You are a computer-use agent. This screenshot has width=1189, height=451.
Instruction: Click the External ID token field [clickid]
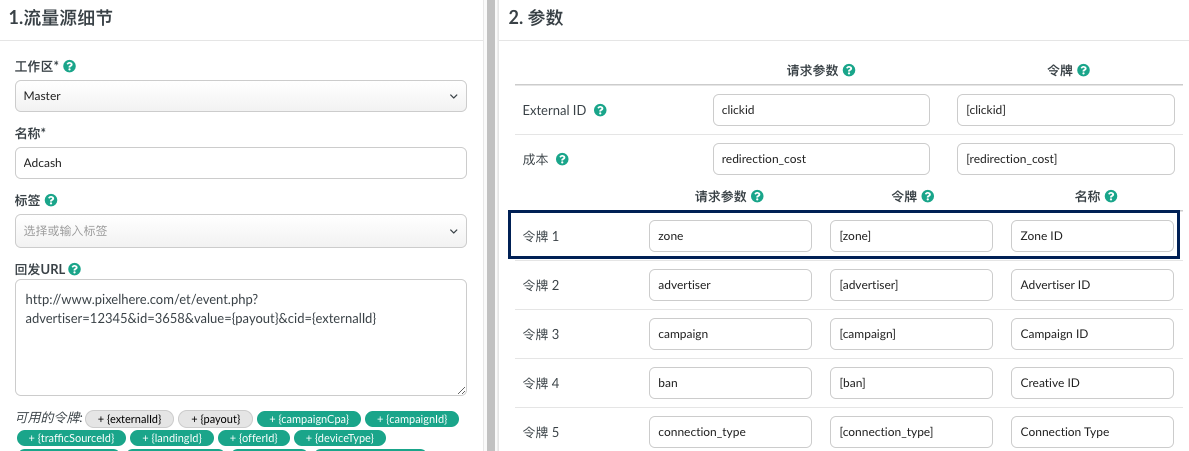click(1065, 110)
